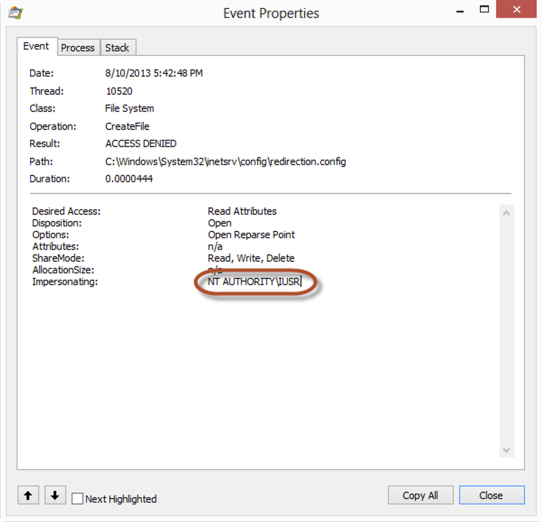
Task: Click the scrollbar track in details pane
Action: pyautogui.click(x=506, y=332)
